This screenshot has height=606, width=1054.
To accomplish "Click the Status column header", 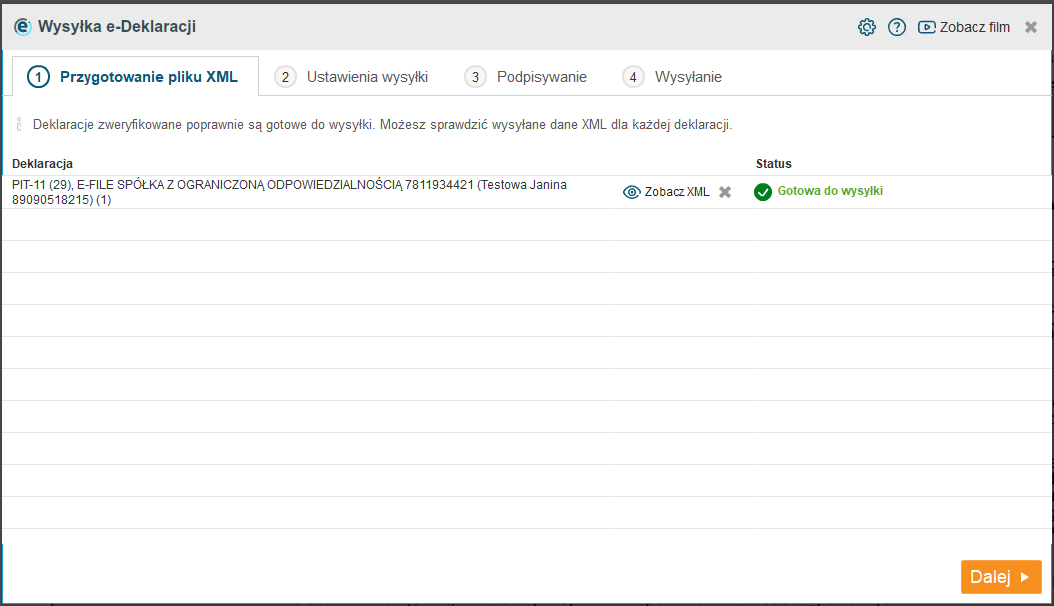I will (x=774, y=163).
